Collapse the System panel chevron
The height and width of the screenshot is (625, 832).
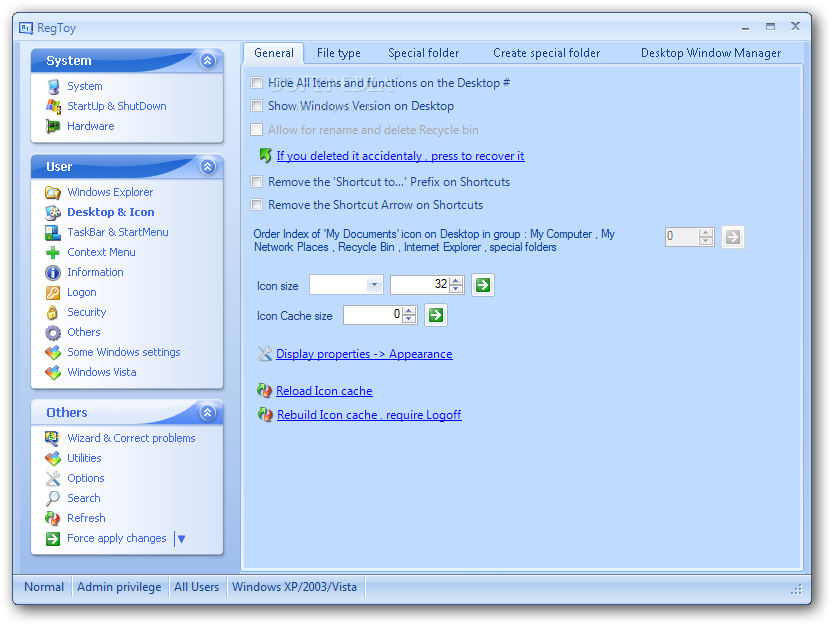coord(207,60)
